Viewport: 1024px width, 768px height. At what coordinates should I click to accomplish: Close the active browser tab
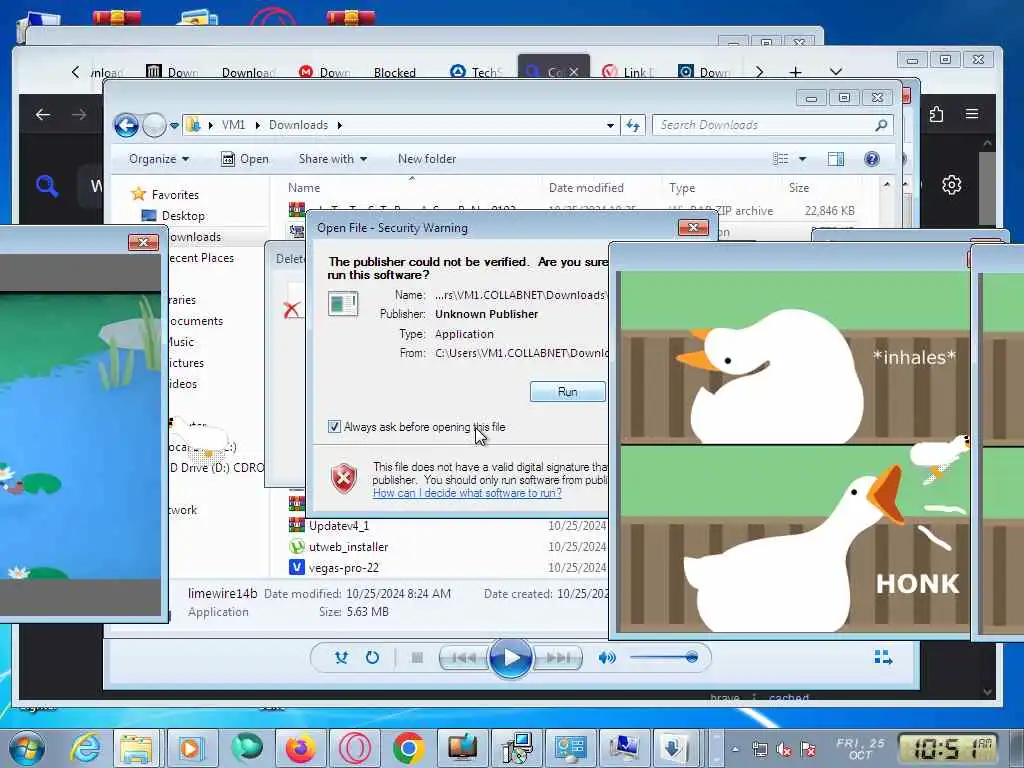coord(573,72)
